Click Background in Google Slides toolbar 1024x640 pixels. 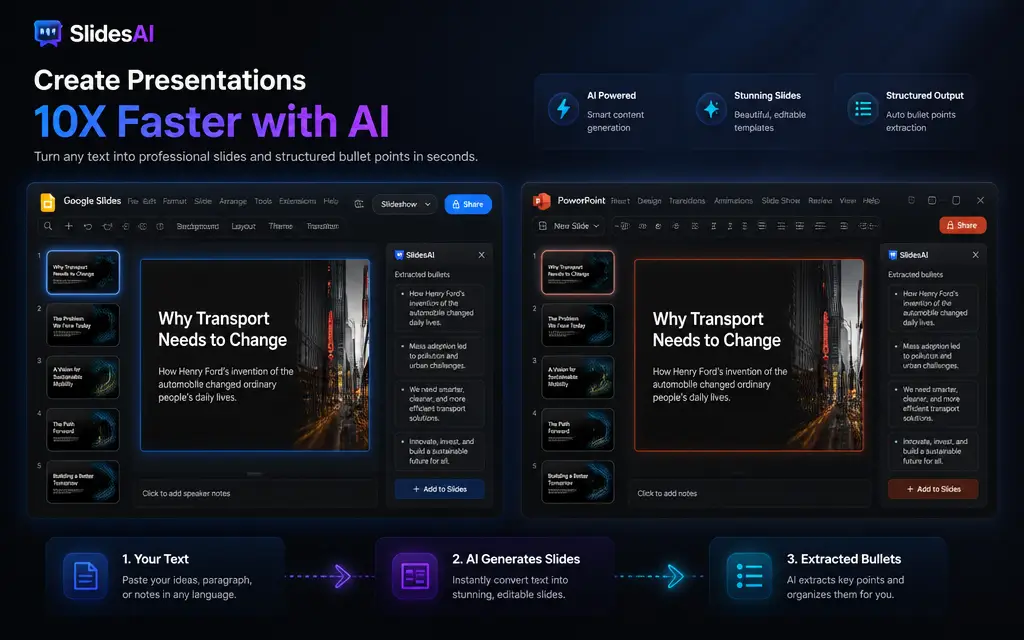click(x=198, y=226)
